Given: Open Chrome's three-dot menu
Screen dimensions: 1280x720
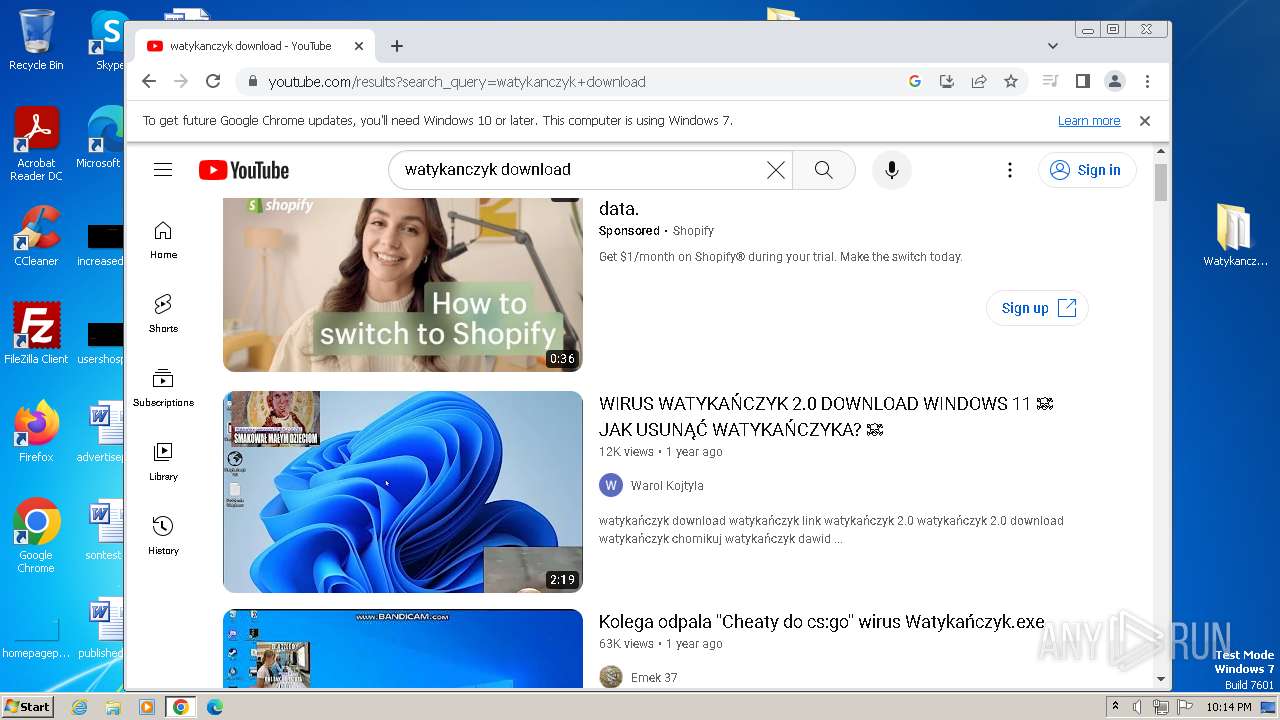Looking at the screenshot, I should point(1147,82).
